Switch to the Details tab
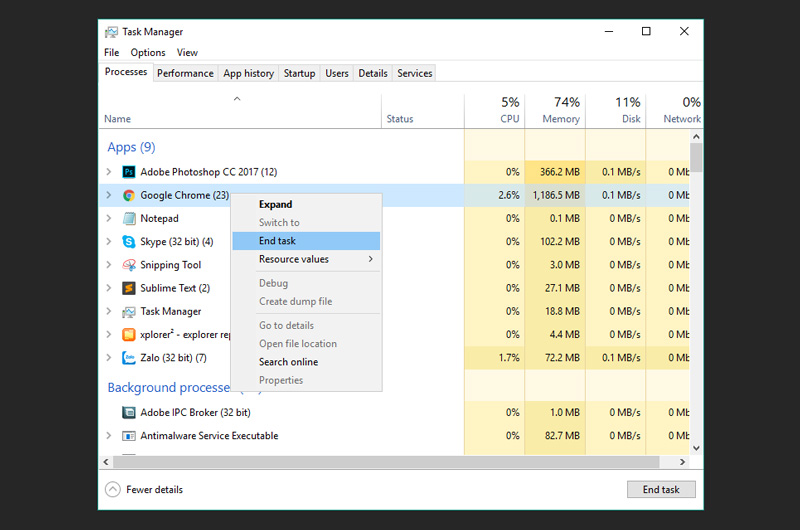The width and height of the screenshot is (800, 530). 372,73
